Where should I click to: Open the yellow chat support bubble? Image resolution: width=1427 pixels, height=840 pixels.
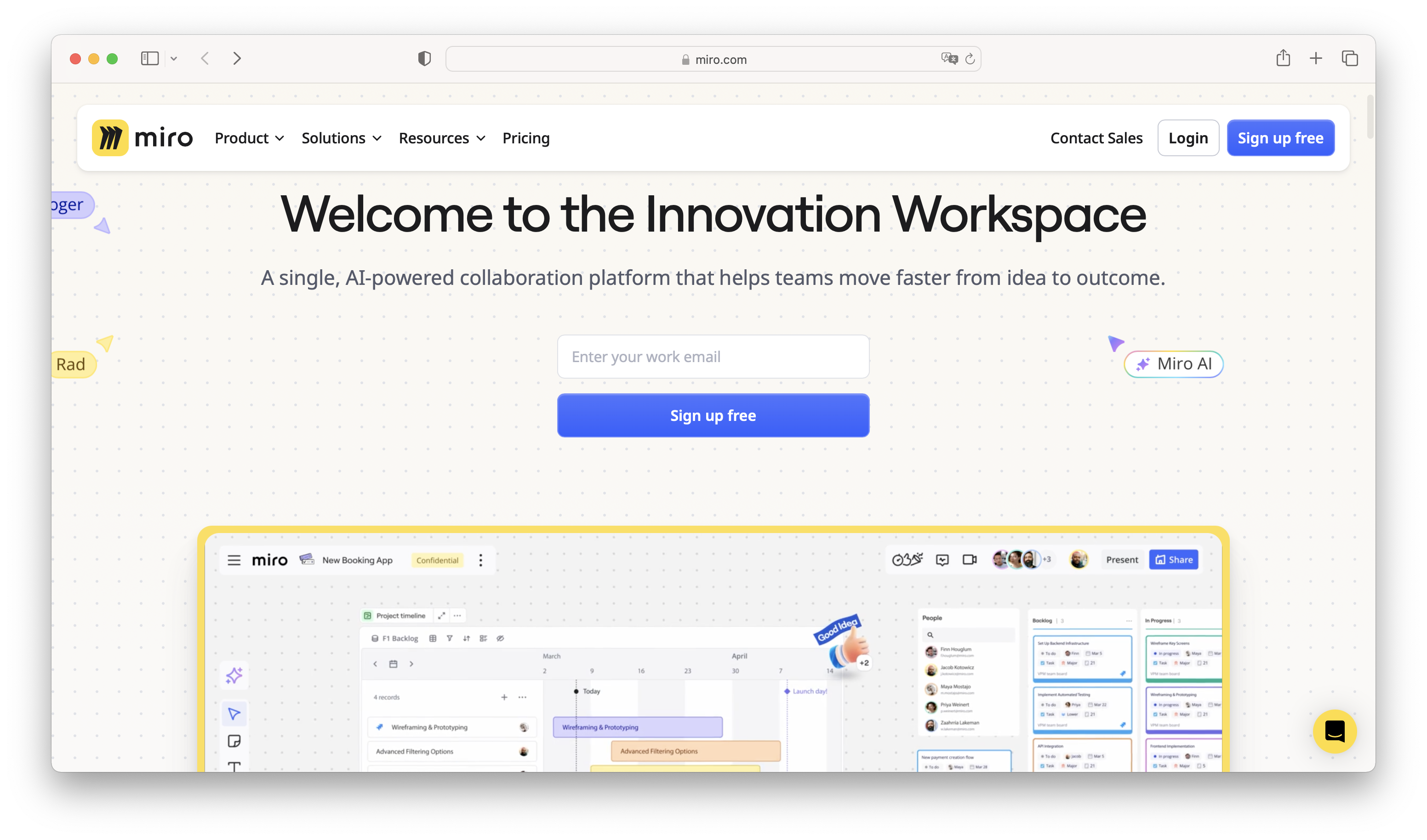click(1334, 731)
